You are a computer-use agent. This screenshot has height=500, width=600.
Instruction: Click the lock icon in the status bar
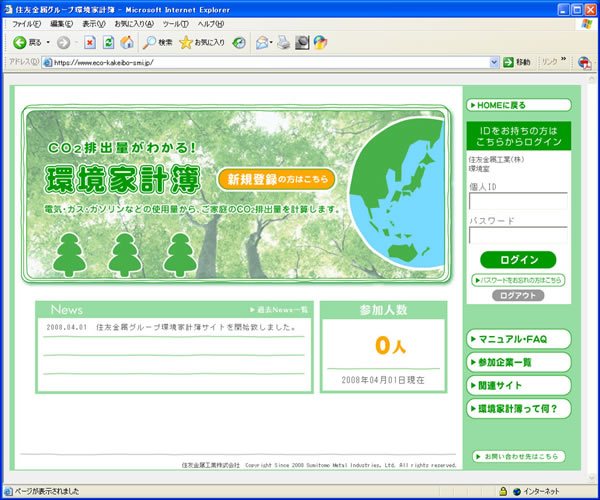pos(503,491)
